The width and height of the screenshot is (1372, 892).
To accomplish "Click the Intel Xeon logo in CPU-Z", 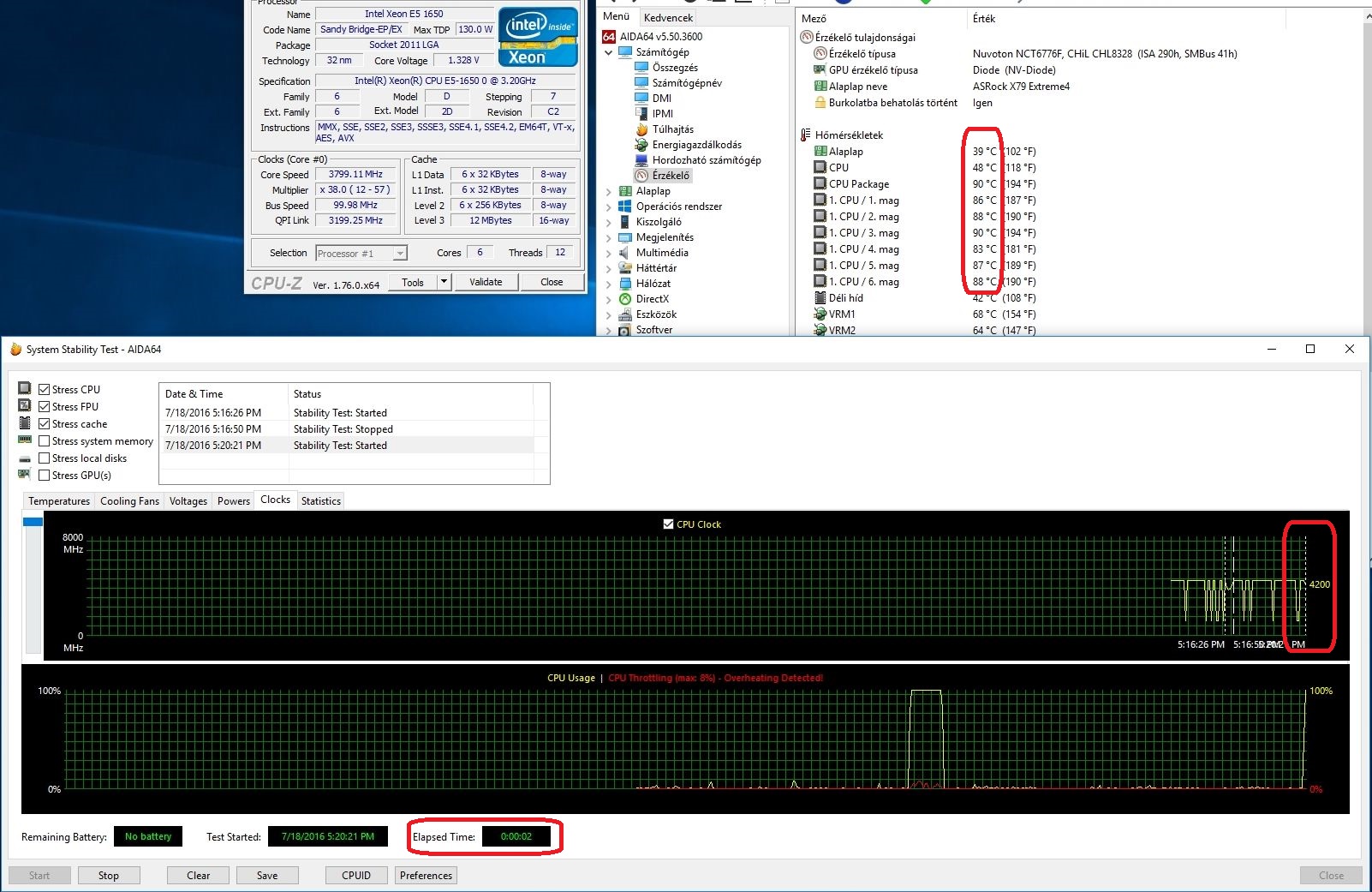I will (538, 37).
